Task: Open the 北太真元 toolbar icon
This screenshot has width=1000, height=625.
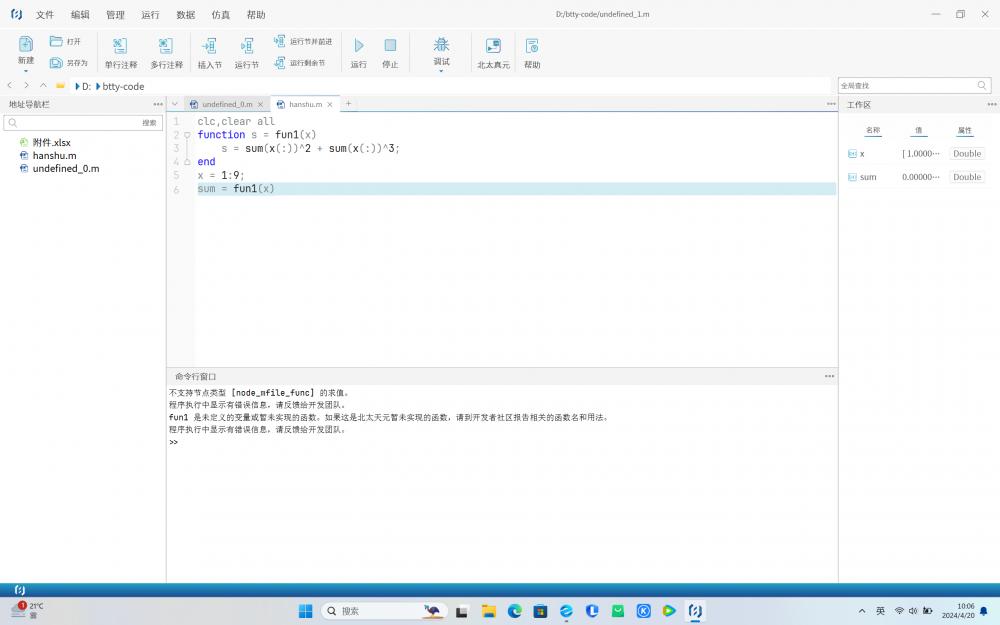Action: (493, 46)
